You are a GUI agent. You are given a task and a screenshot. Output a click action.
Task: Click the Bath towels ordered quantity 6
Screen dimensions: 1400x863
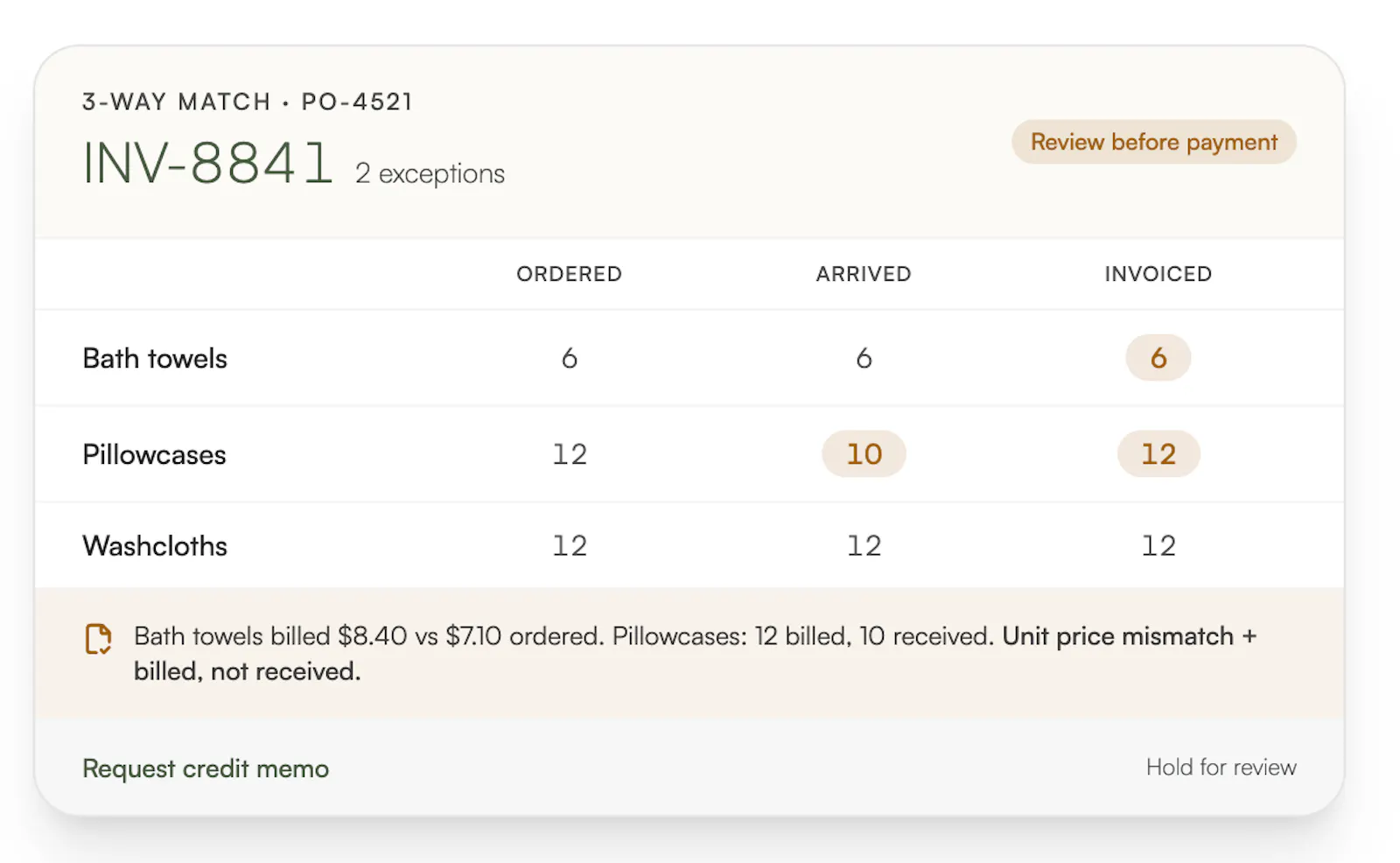[569, 358]
